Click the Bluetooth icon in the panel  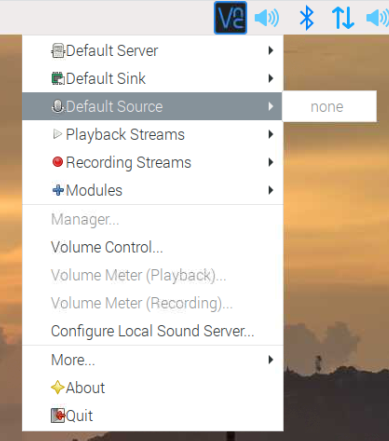tap(306, 18)
